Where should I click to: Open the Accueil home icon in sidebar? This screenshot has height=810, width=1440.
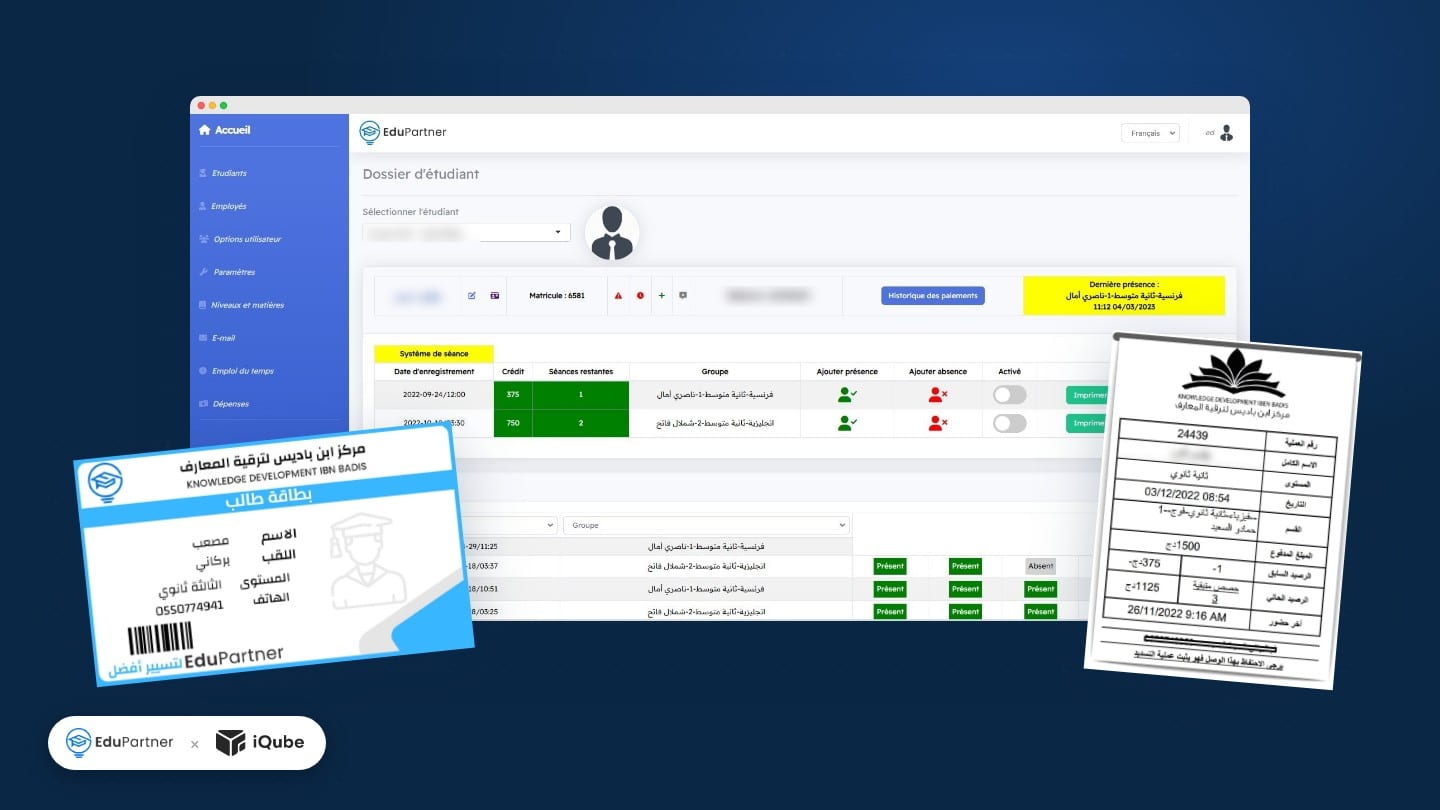click(x=205, y=130)
